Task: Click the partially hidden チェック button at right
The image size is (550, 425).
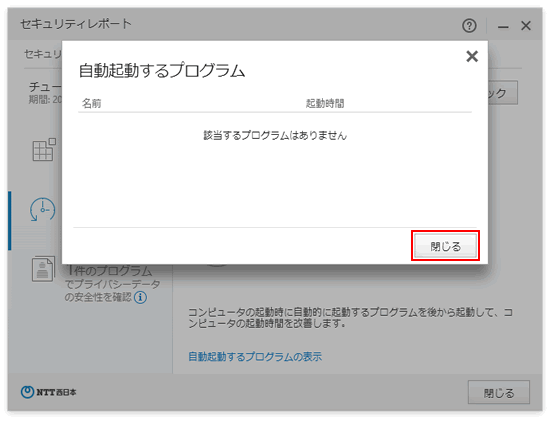Action: (x=502, y=93)
